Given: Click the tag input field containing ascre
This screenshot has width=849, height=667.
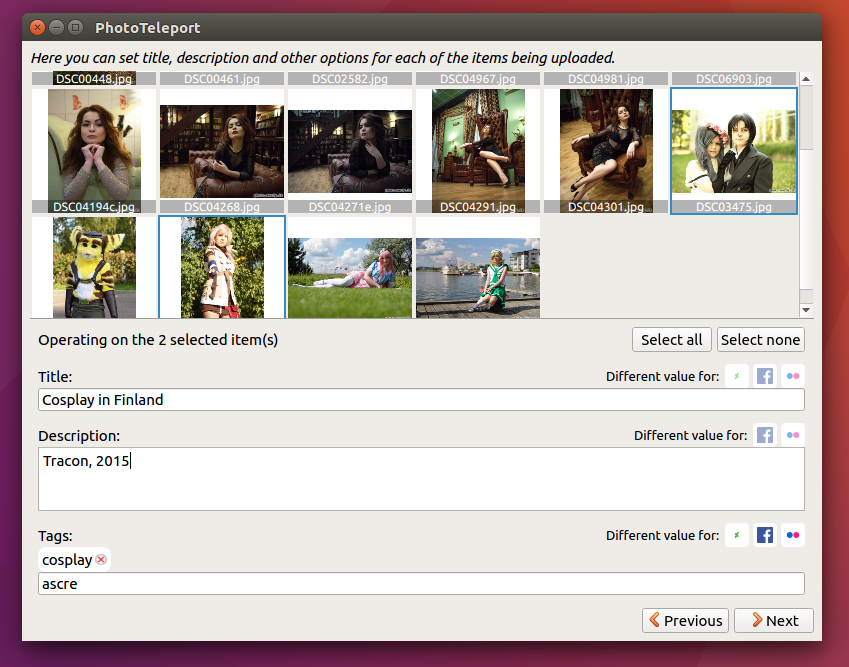Looking at the screenshot, I should click(421, 584).
